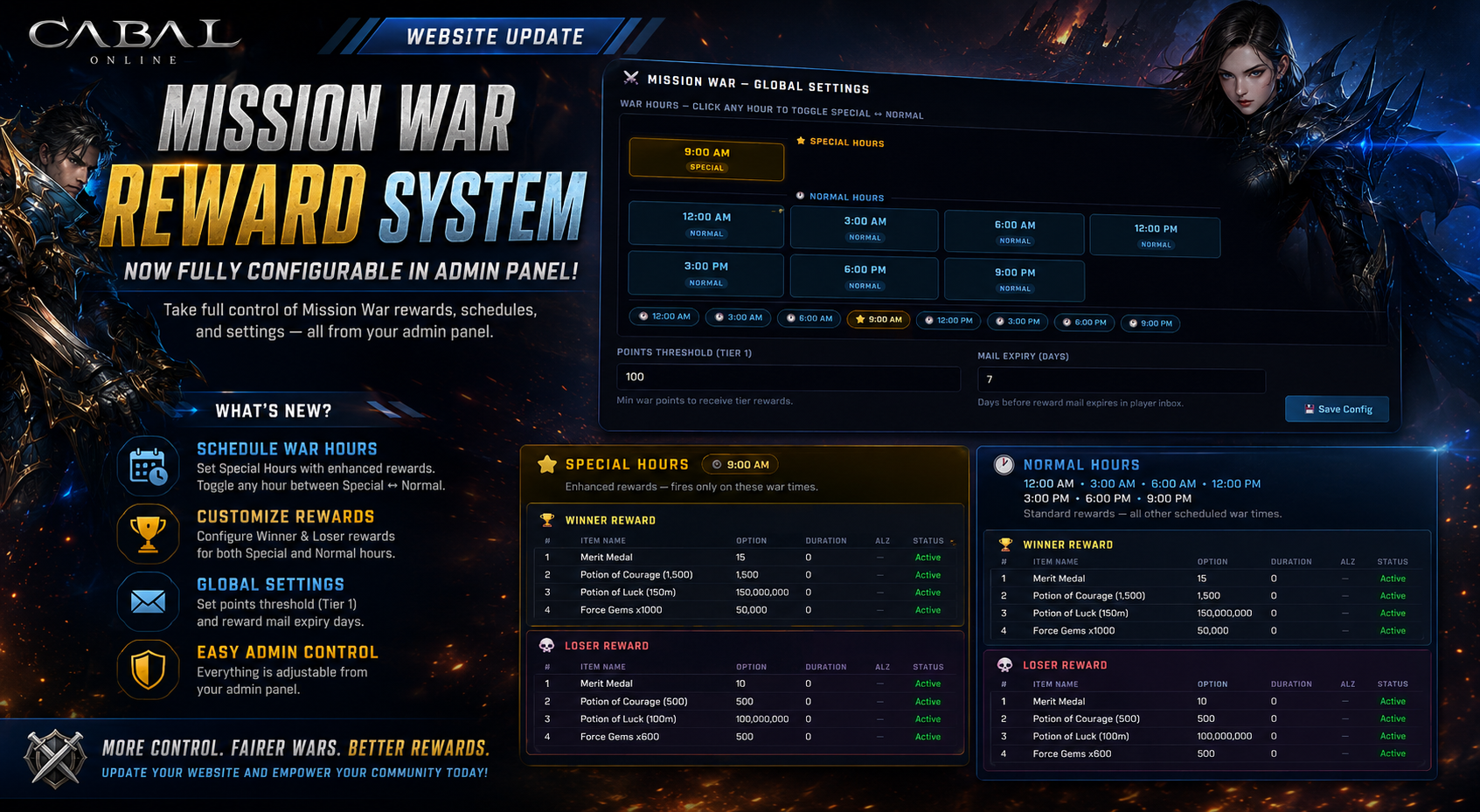Click the Cabal Online logo
1480x812 pixels.
point(135,41)
